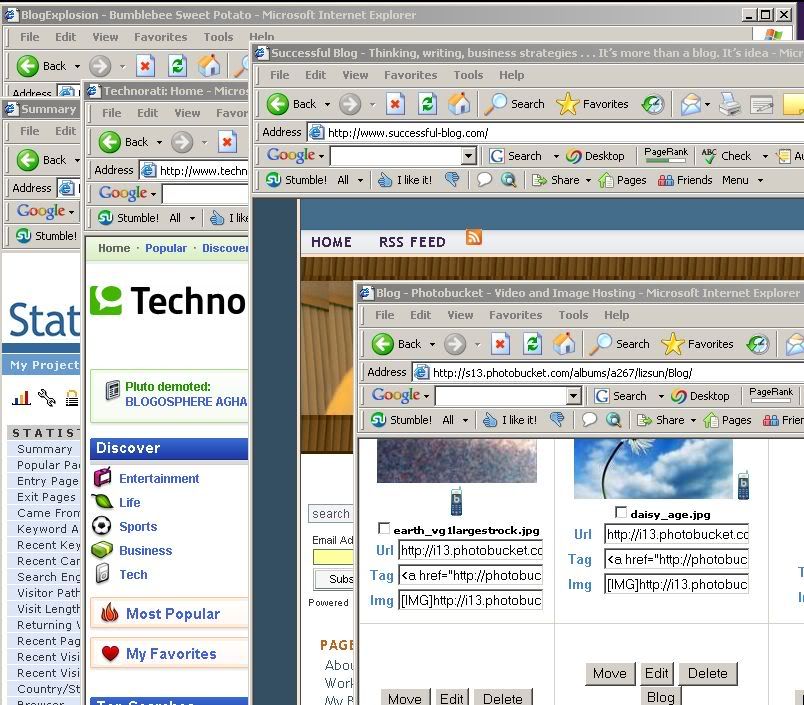Expand the Check dropdown arrow in Successful Blog
804x705 pixels.
(765, 156)
